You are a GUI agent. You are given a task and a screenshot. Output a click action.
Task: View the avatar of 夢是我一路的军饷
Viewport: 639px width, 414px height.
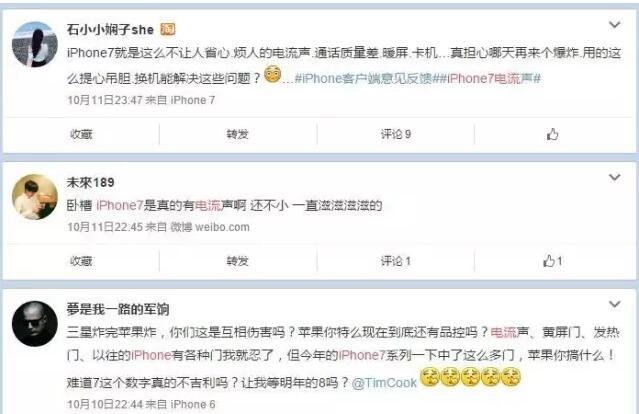(35, 324)
